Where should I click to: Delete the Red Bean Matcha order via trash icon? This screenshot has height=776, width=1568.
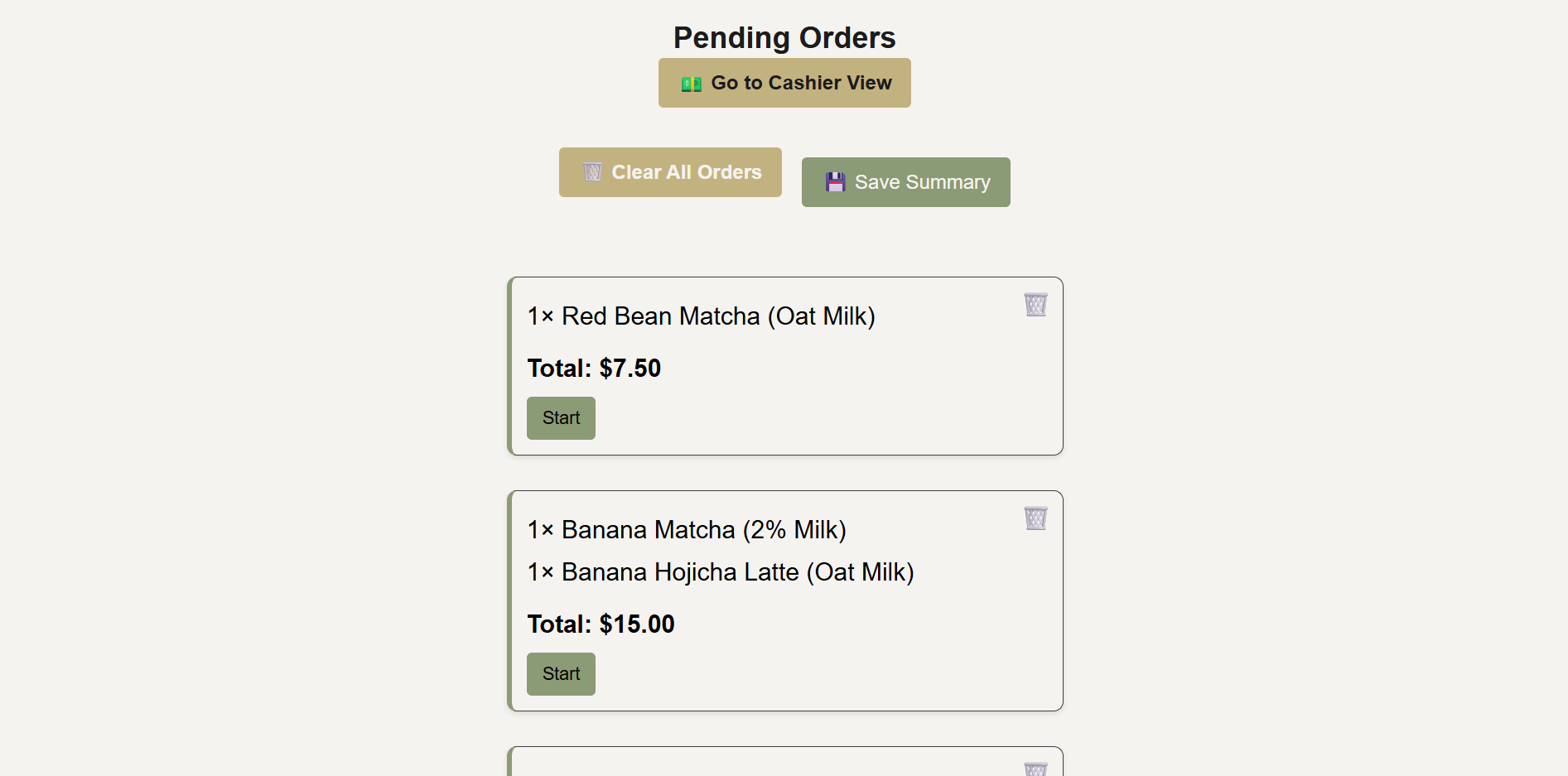pos(1035,305)
